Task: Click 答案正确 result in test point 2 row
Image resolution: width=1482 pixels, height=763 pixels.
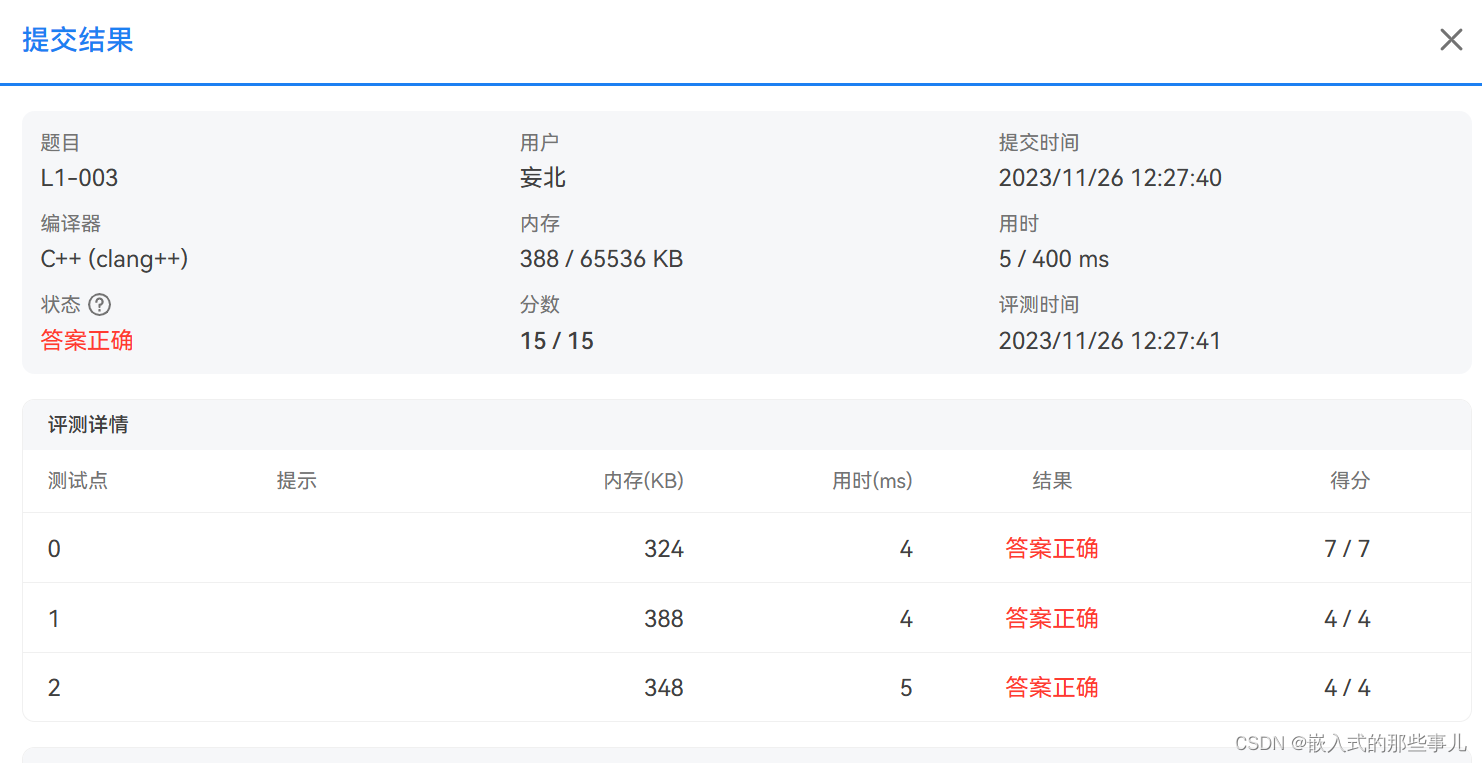Action: point(1052,688)
